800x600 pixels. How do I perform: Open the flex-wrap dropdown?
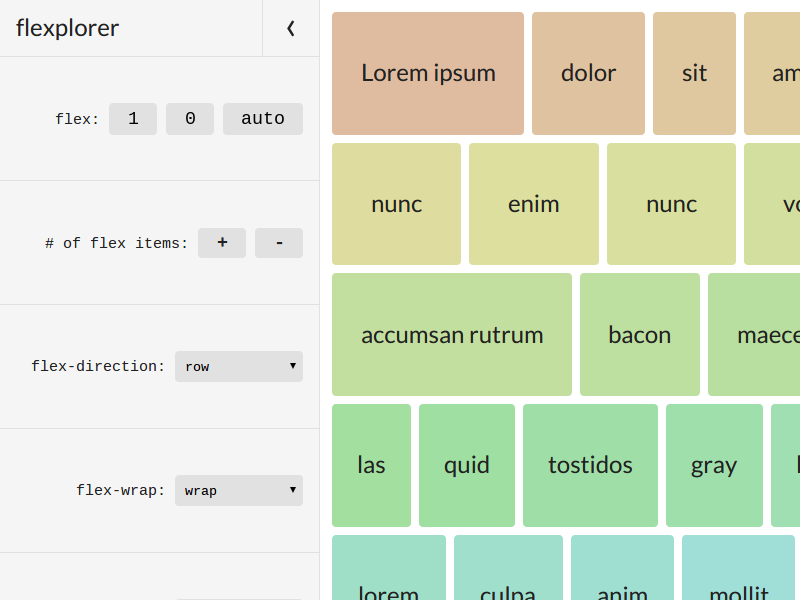pos(238,490)
